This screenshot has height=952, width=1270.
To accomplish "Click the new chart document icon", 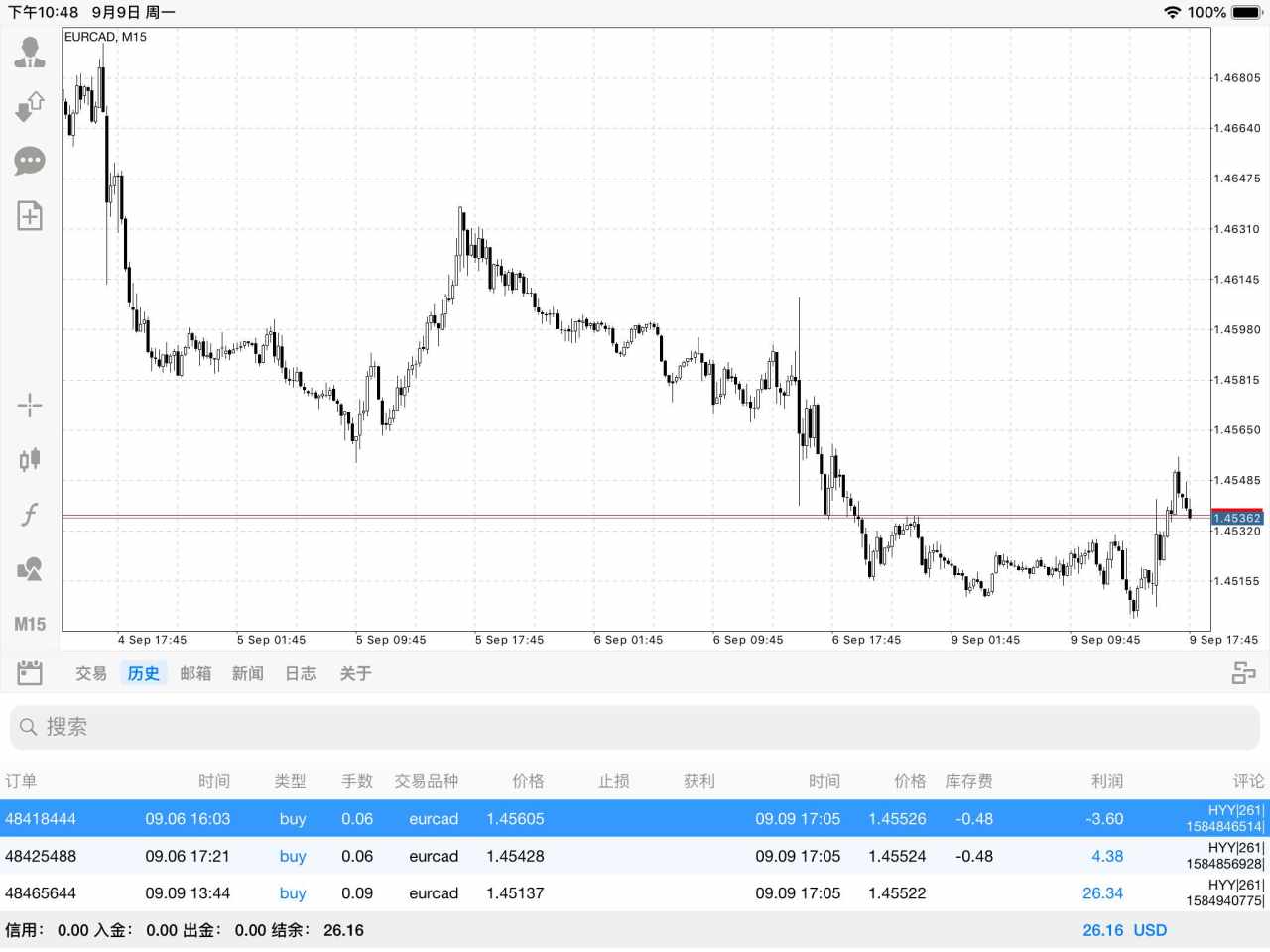I will click(30, 215).
